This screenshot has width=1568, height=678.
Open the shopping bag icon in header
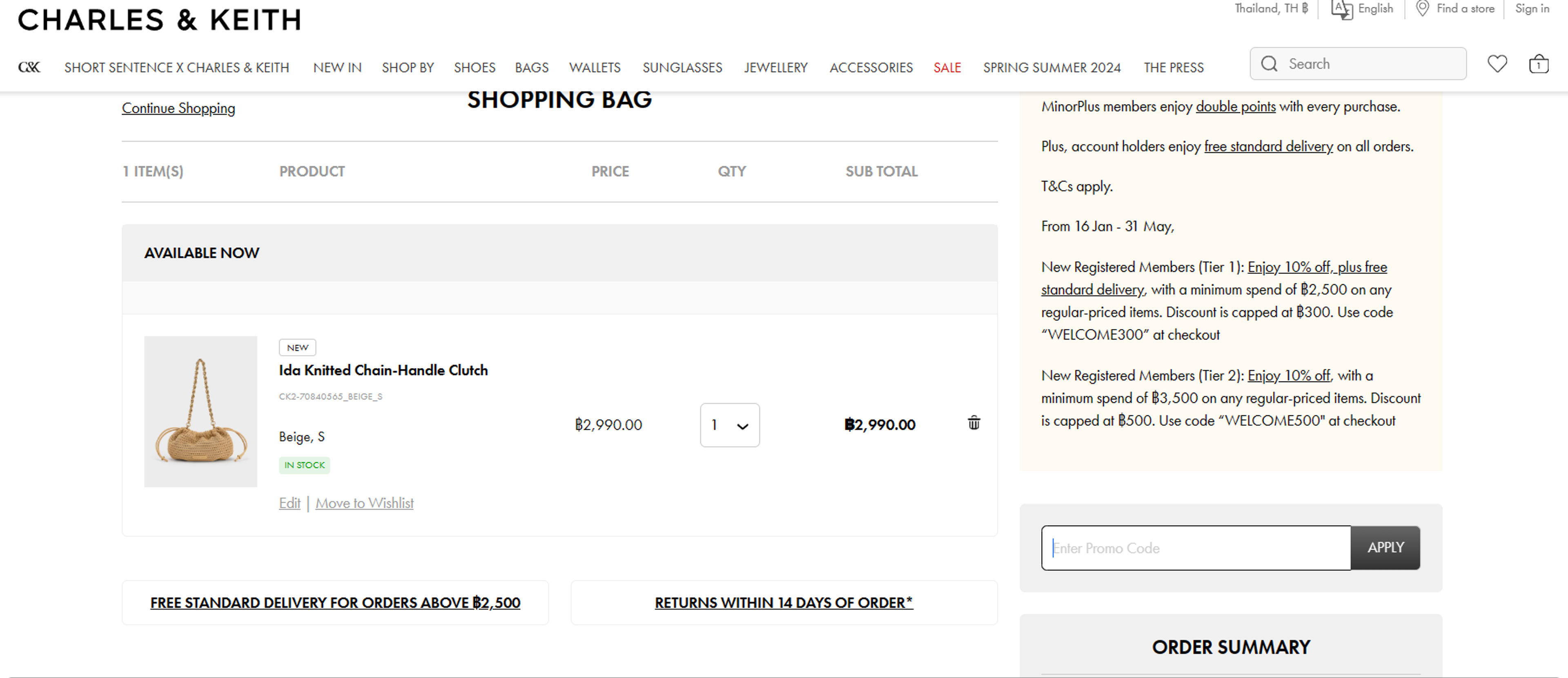coord(1538,64)
